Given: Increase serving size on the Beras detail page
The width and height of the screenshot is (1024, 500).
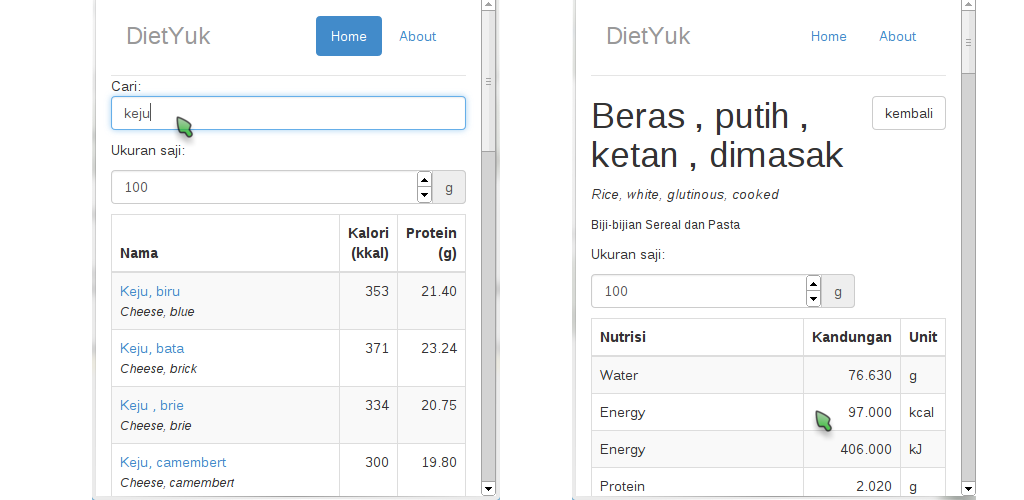Looking at the screenshot, I should pos(813,283).
